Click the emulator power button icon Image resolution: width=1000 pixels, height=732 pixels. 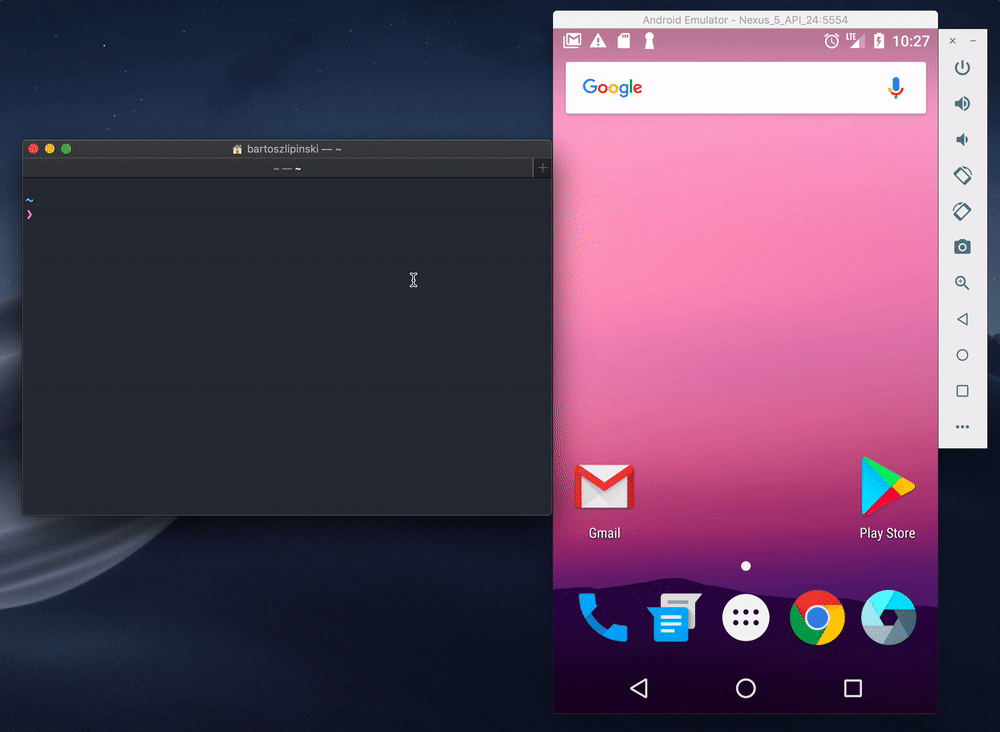962,68
